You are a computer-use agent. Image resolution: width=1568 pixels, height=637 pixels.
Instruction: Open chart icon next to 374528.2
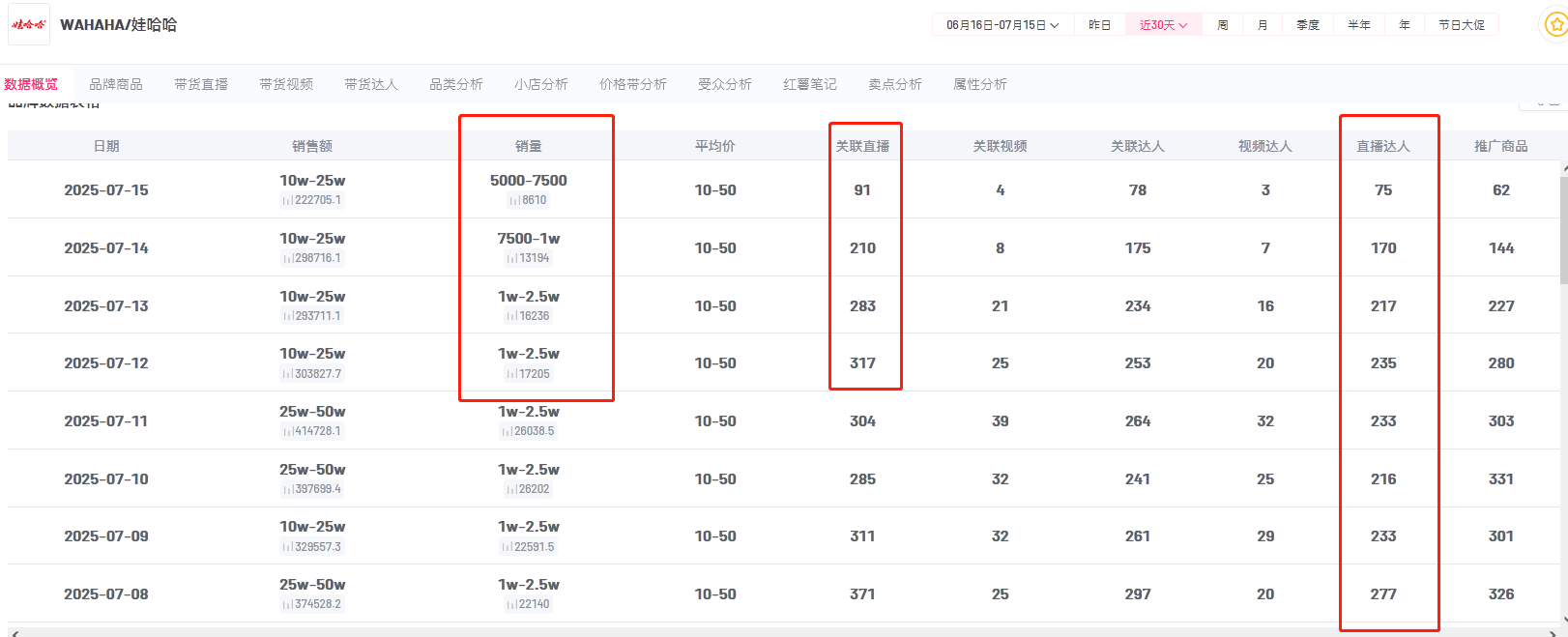pyautogui.click(x=287, y=605)
